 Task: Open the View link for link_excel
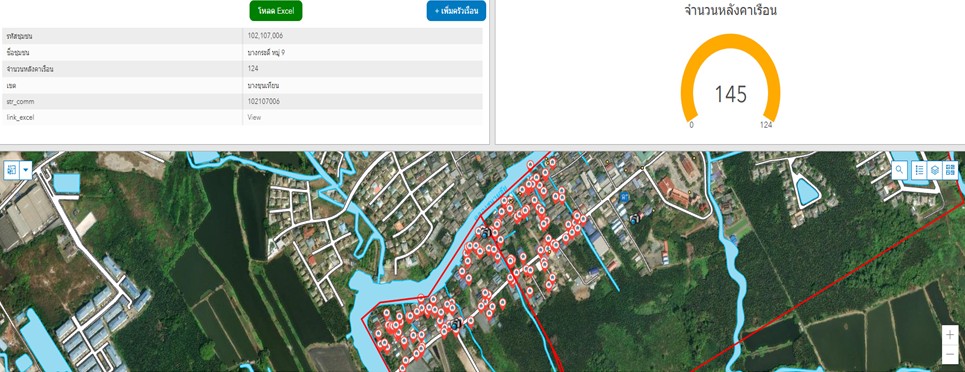pos(254,117)
